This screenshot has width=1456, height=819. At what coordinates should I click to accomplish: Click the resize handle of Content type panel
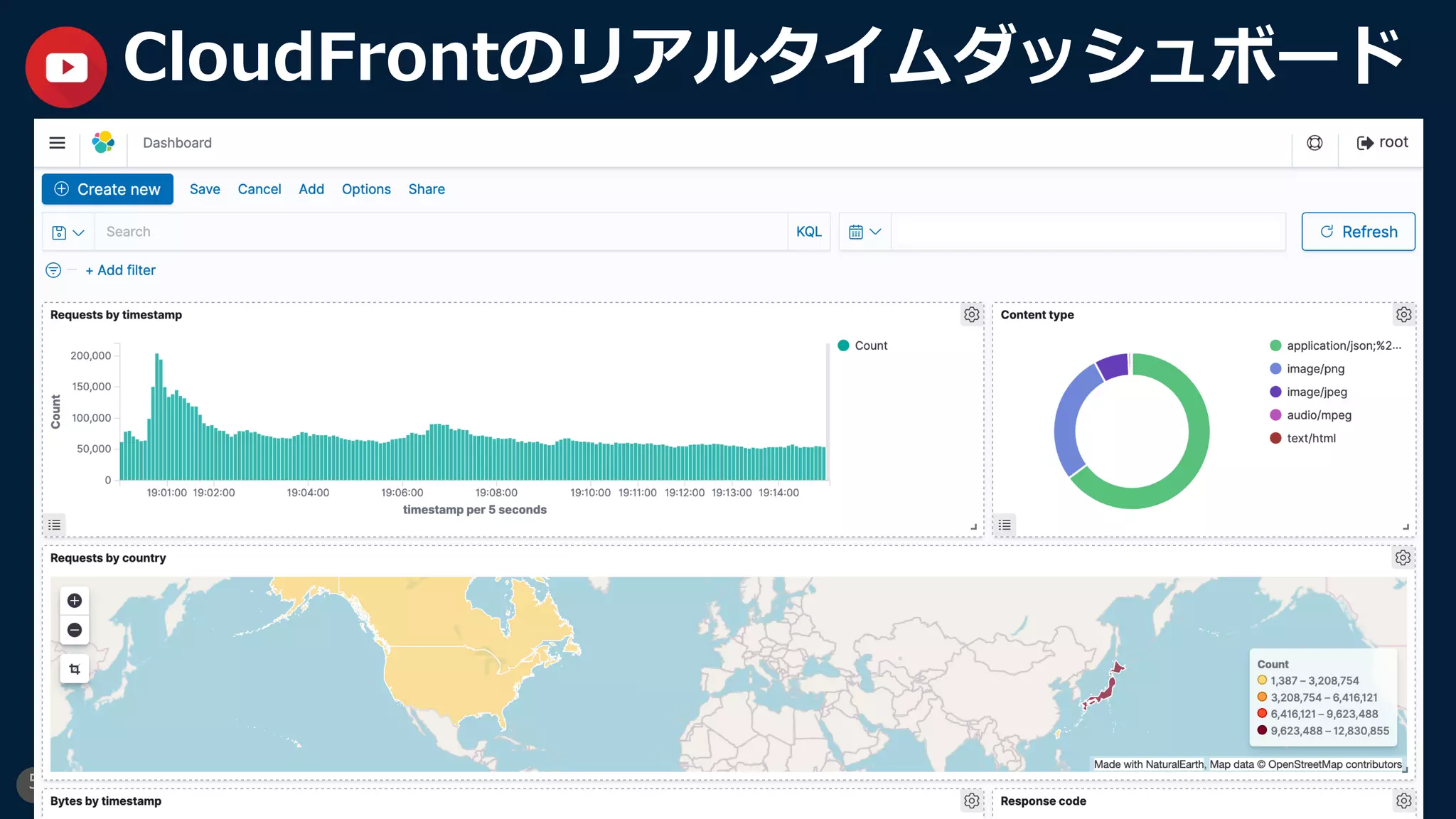(x=1406, y=527)
